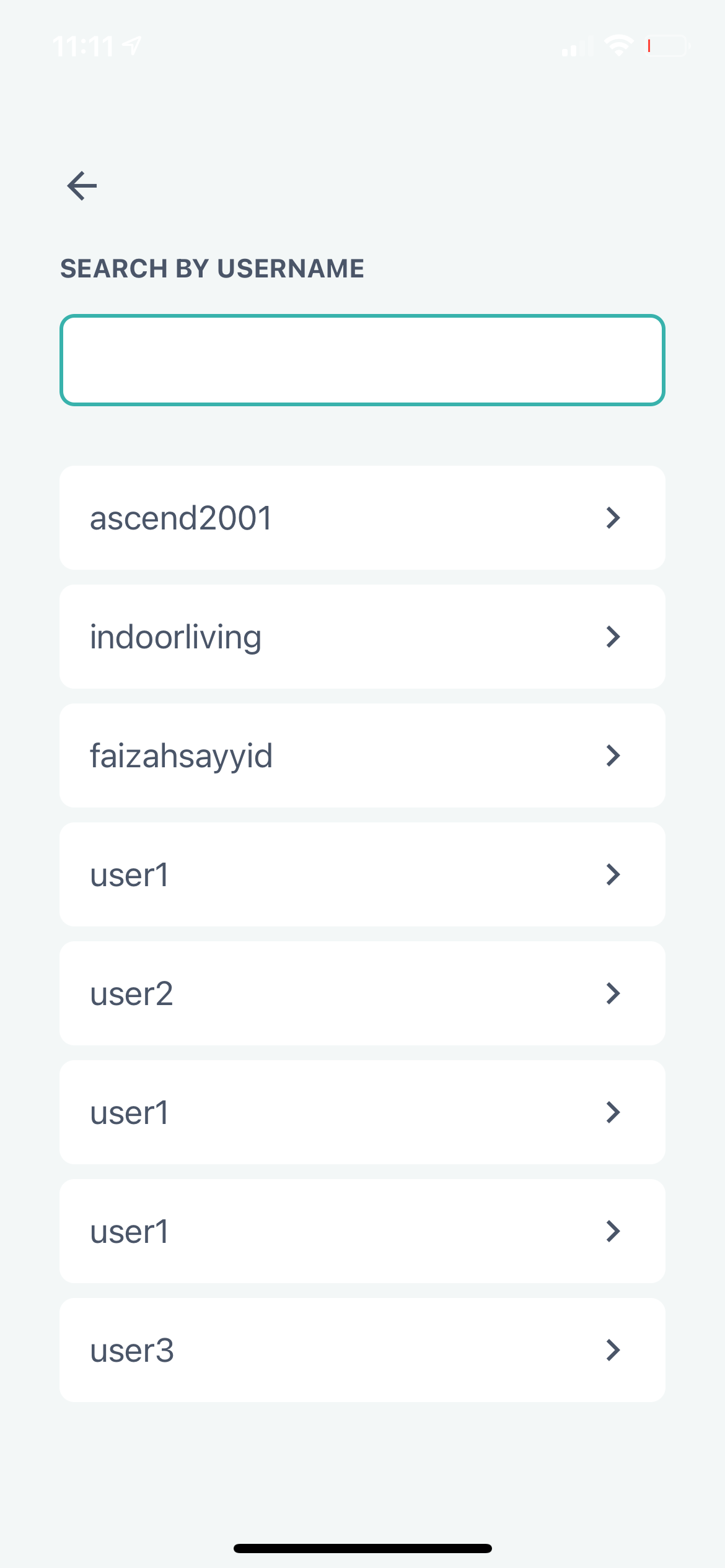725x1568 pixels.
Task: Tap the arrow beside indoorliving
Action: point(612,637)
